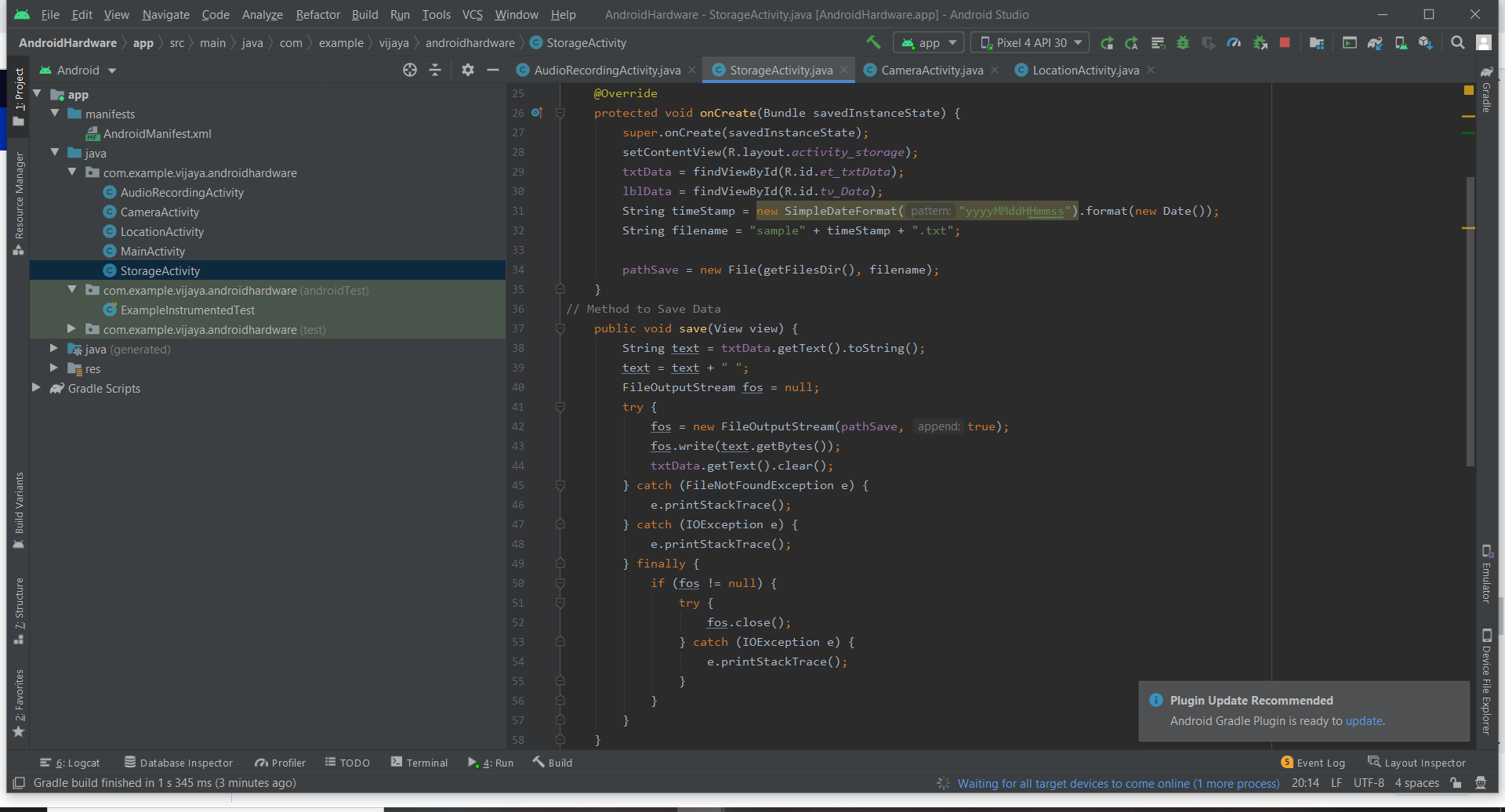Open the Build menu
The height and width of the screenshot is (812, 1505).
(x=364, y=14)
